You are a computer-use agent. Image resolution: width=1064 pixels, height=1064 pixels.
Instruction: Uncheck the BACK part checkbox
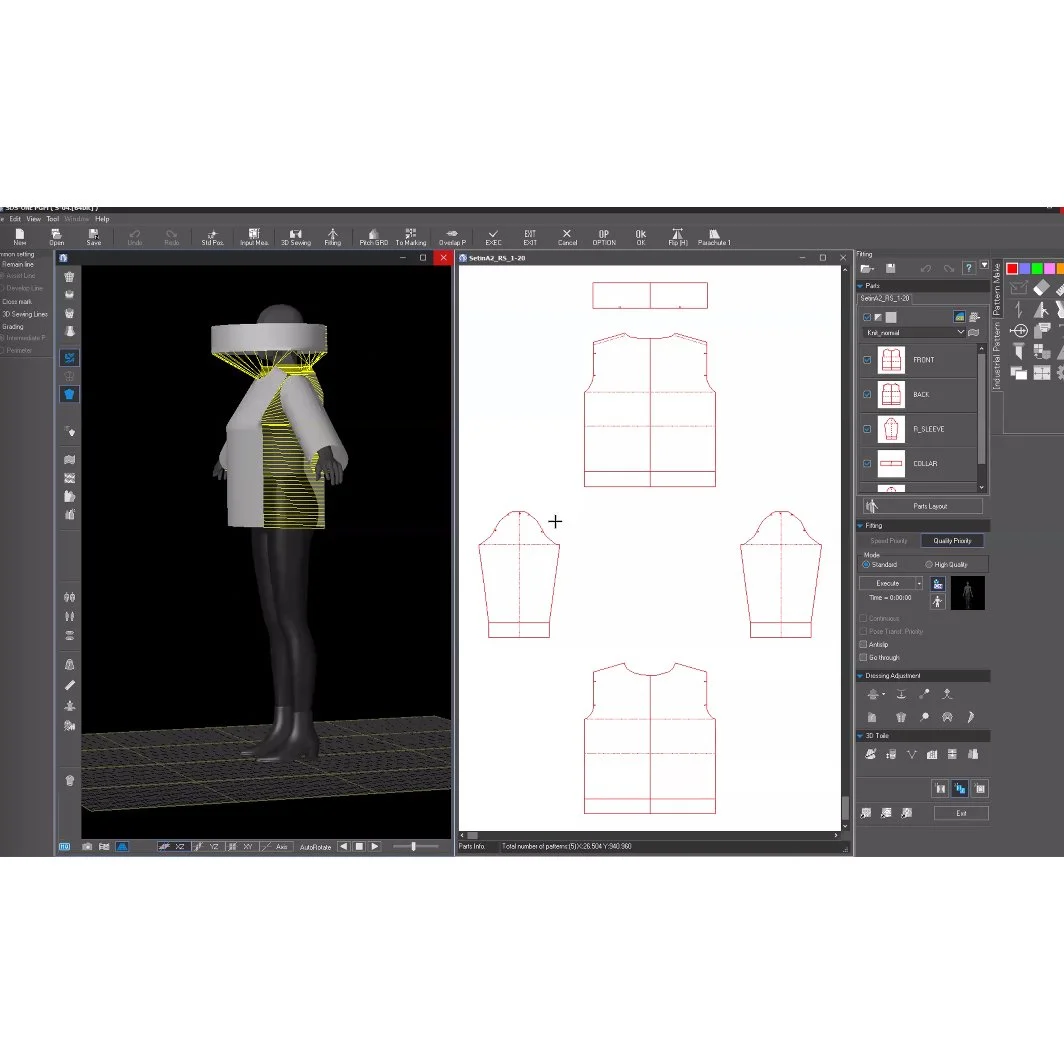(x=867, y=394)
